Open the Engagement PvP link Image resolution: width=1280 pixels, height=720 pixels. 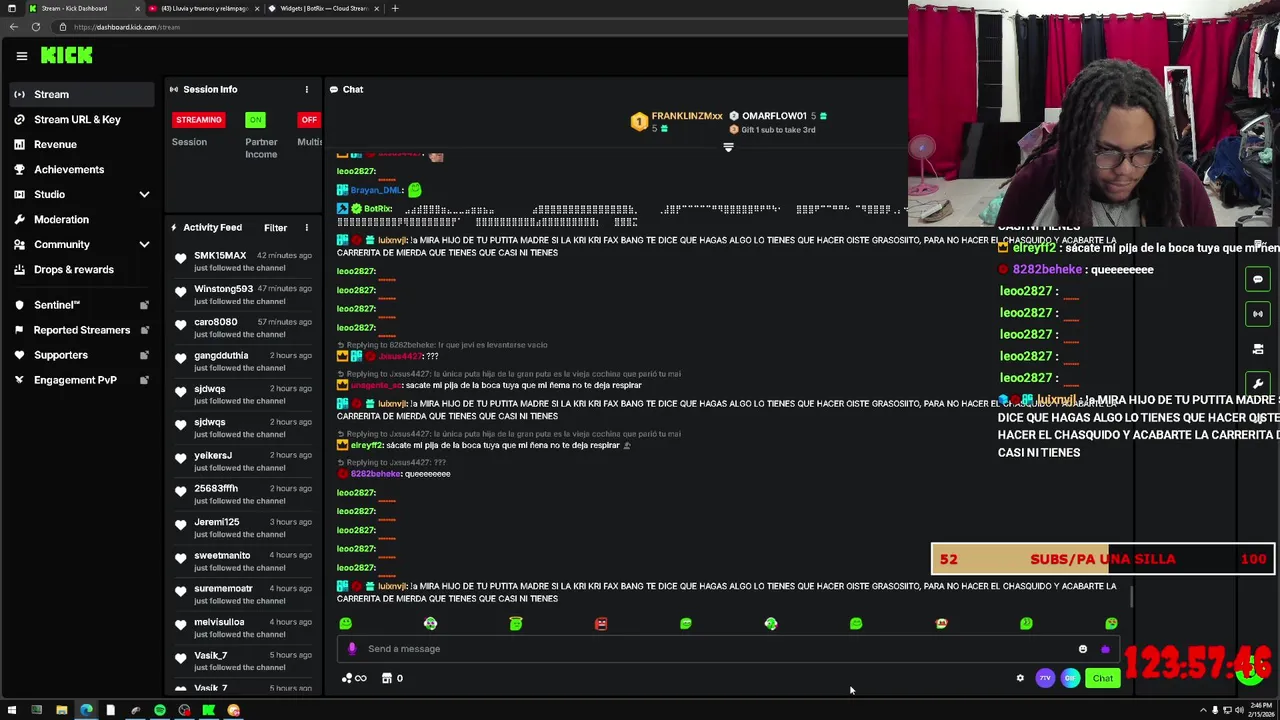(x=82, y=380)
